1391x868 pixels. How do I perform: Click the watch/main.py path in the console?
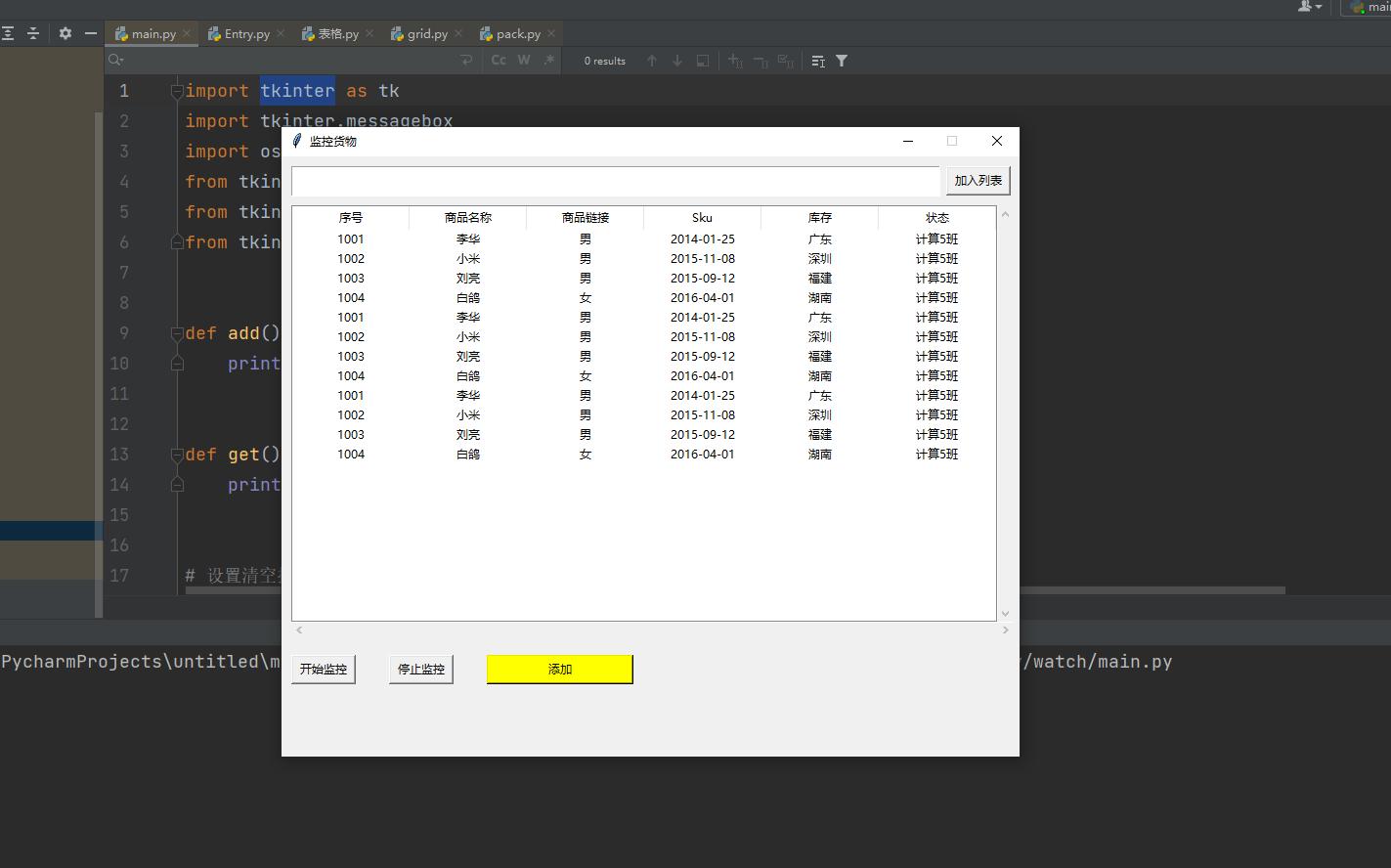pos(1102,662)
